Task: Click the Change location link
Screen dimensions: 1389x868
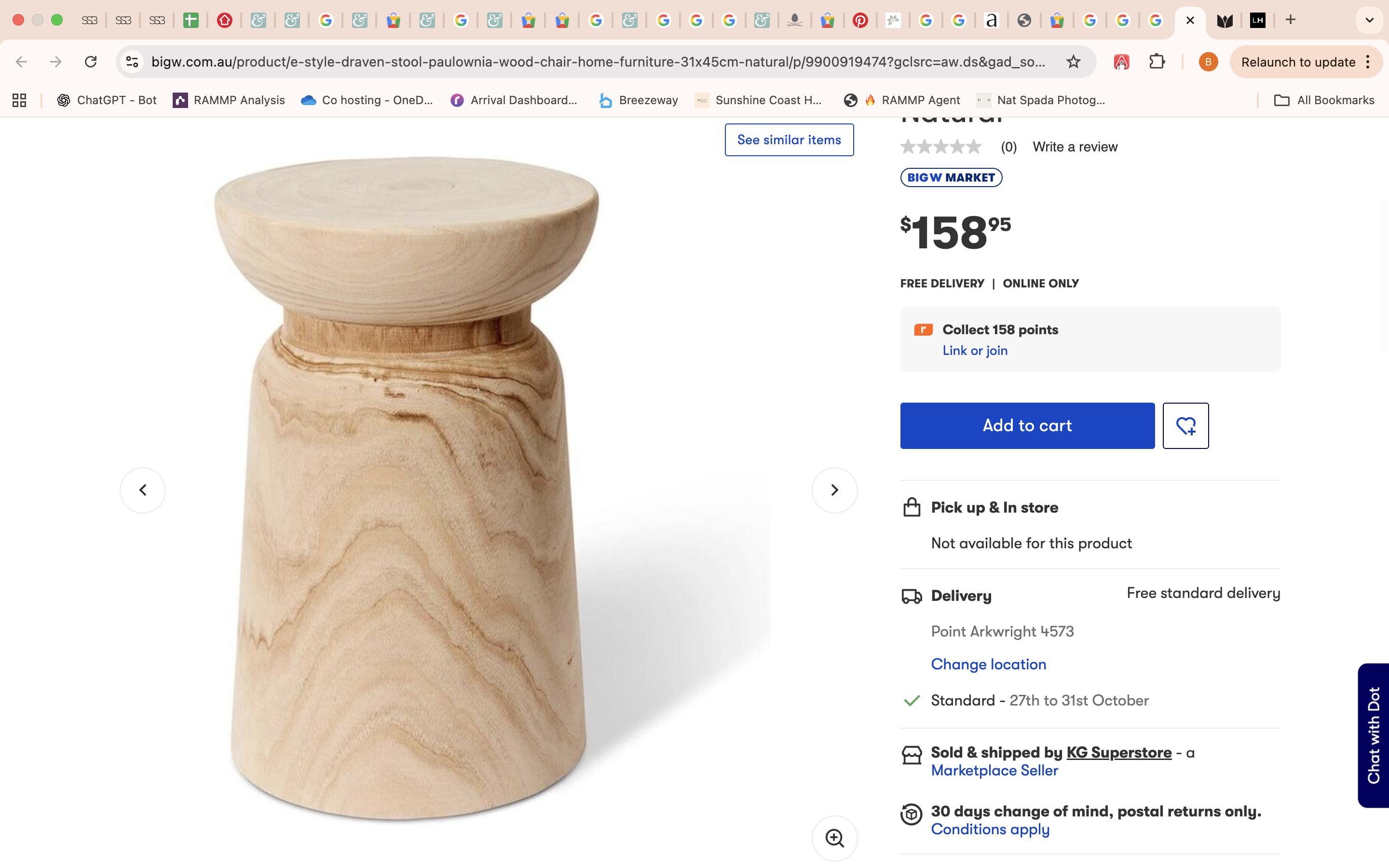Action: tap(988, 664)
